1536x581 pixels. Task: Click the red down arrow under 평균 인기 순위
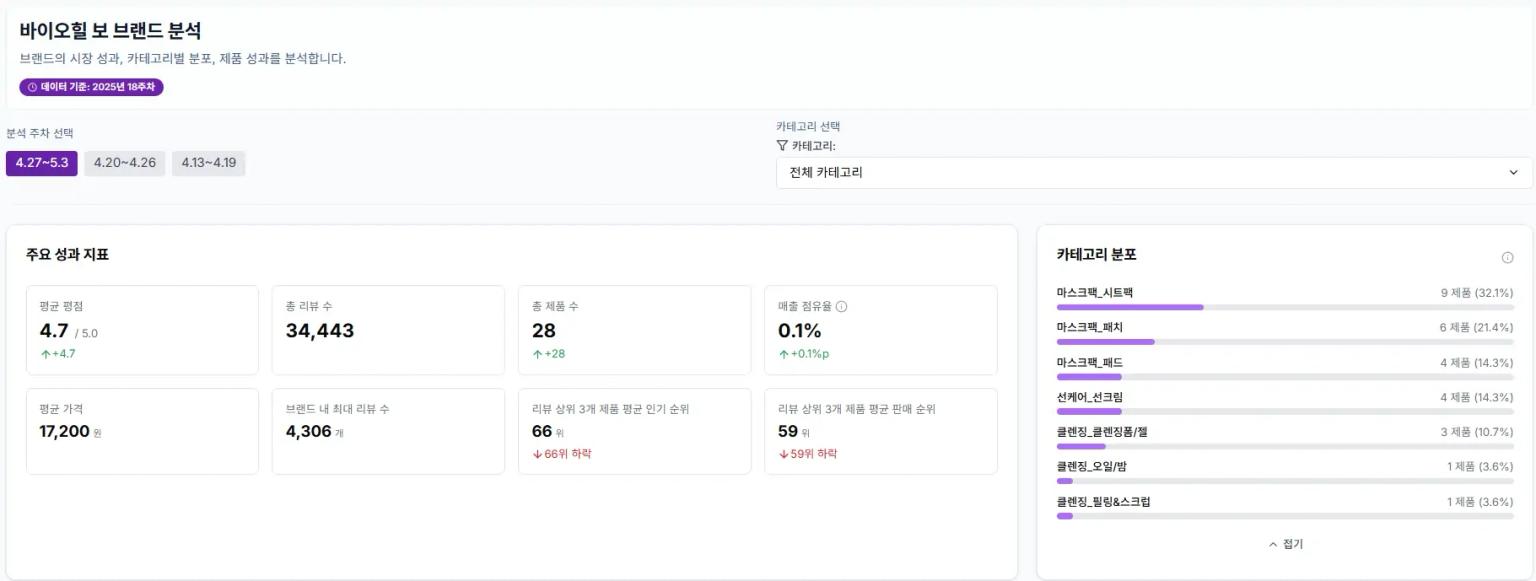click(x=537, y=453)
